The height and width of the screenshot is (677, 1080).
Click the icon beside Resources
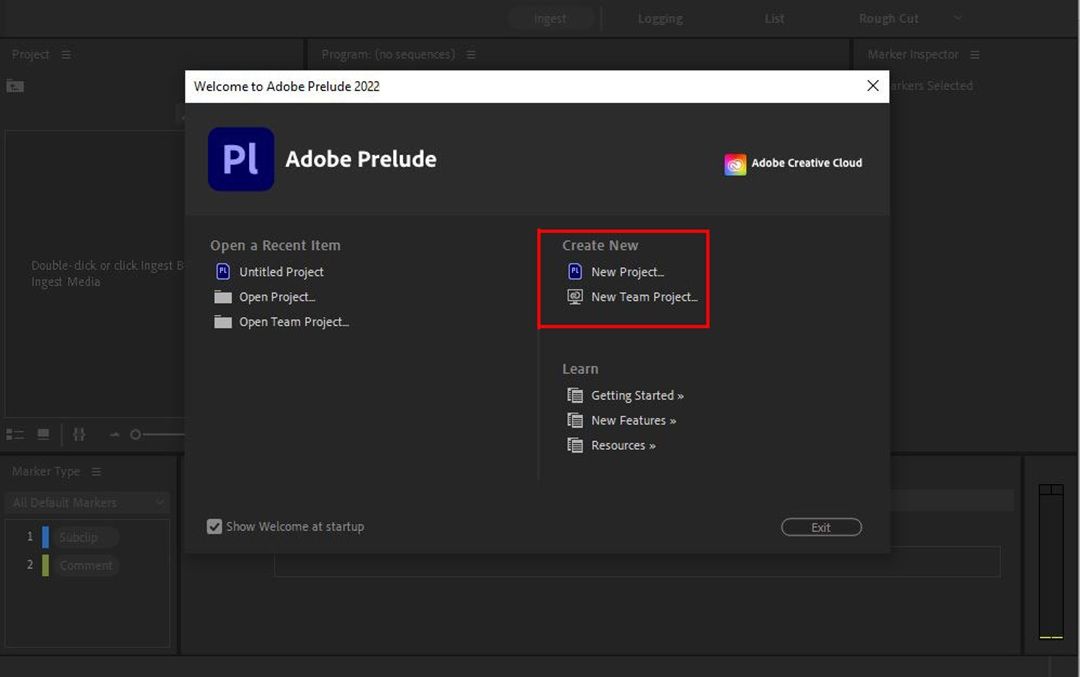(576, 445)
